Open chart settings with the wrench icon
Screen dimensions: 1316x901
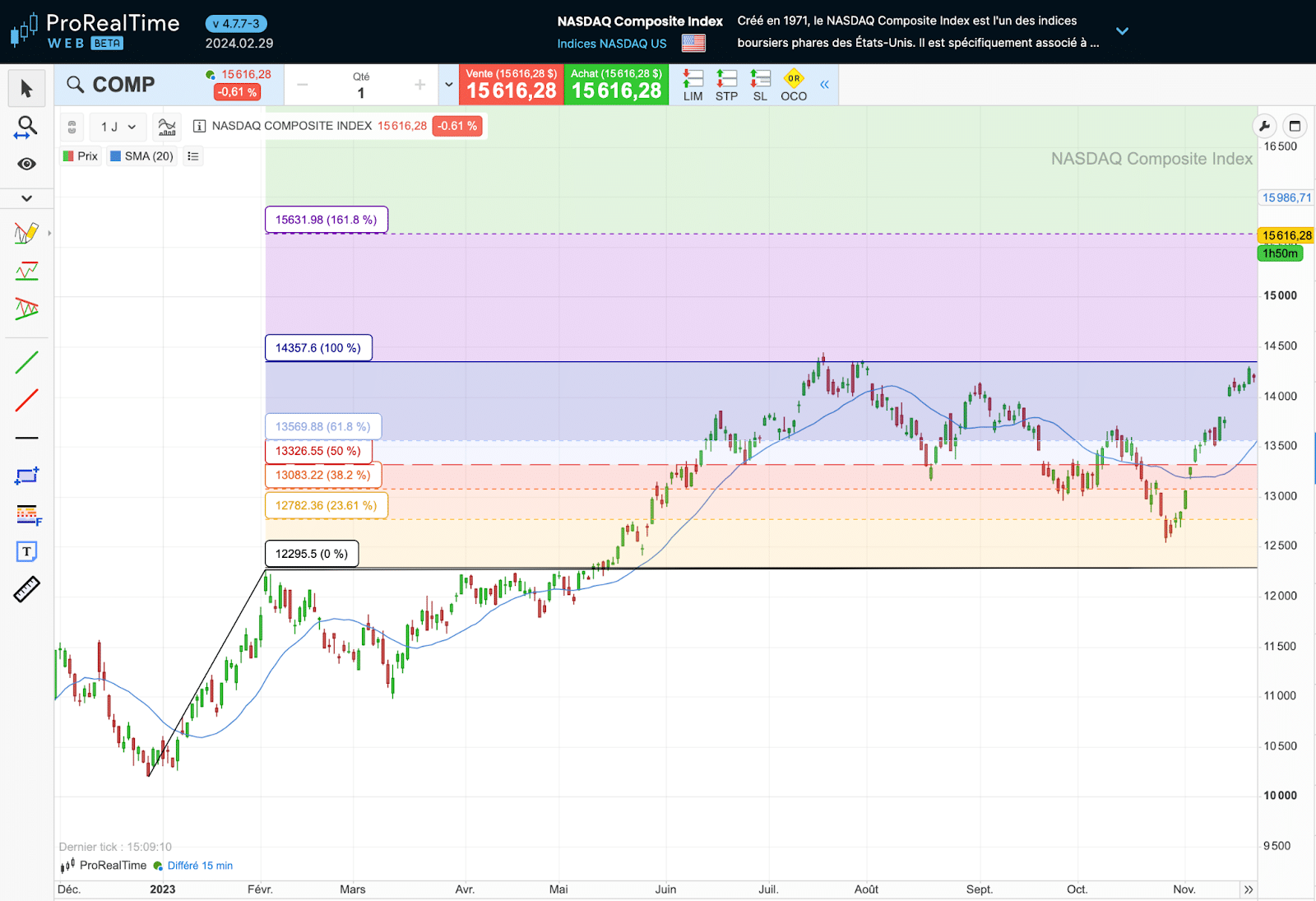[x=1264, y=126]
